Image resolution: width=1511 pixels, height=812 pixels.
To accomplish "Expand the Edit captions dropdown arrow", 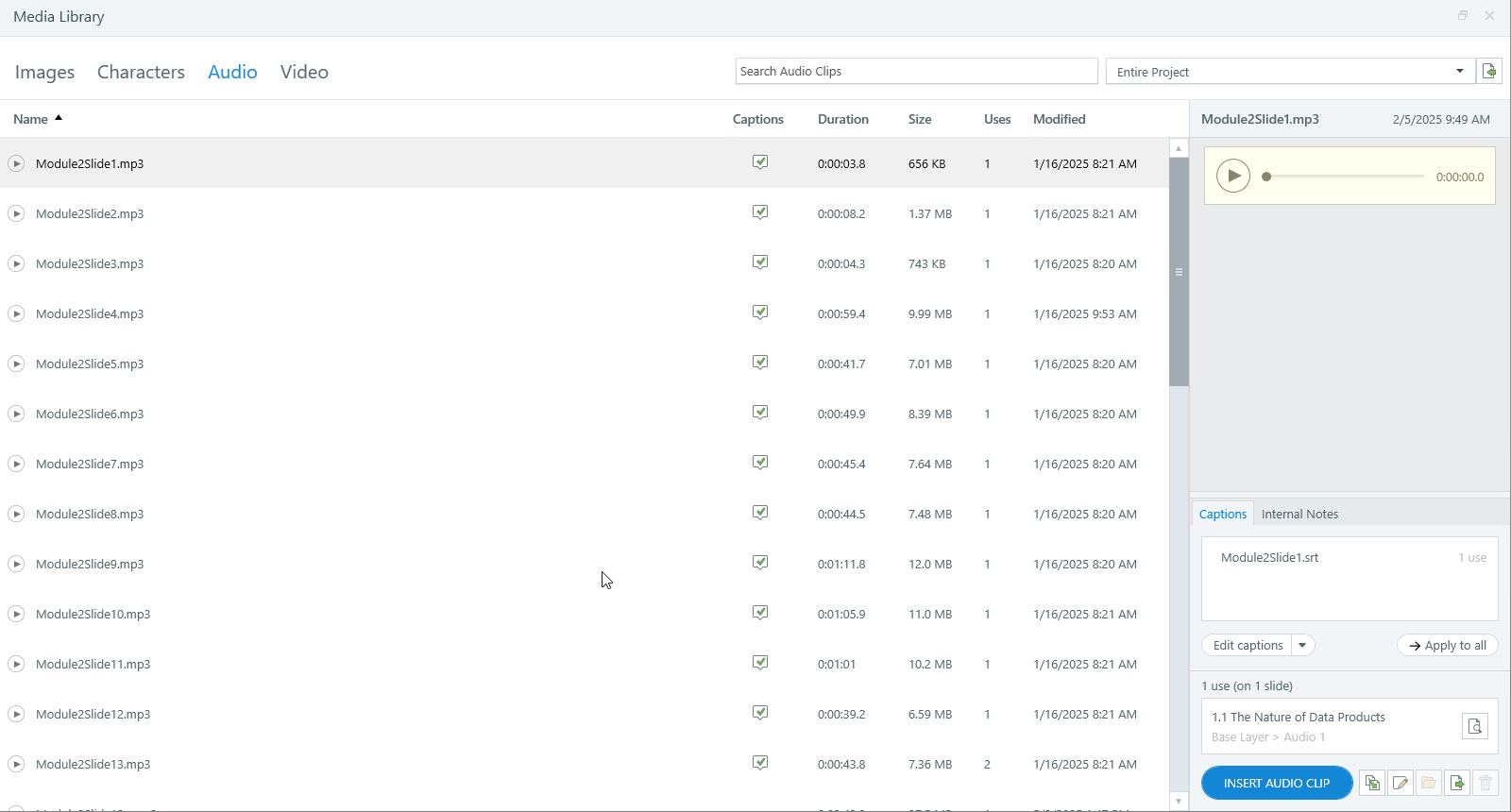I will [x=1302, y=645].
